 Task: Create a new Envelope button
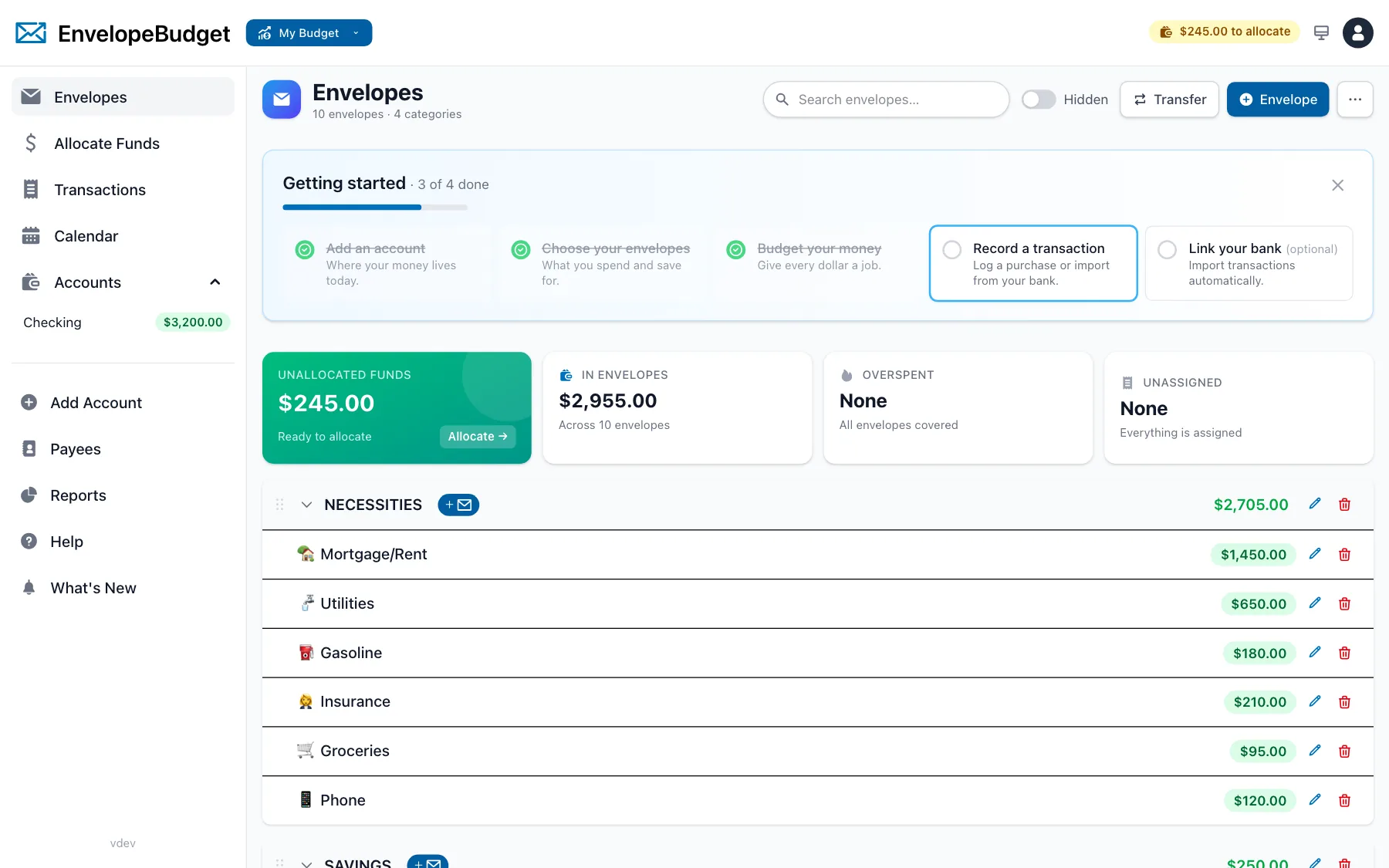point(1278,100)
